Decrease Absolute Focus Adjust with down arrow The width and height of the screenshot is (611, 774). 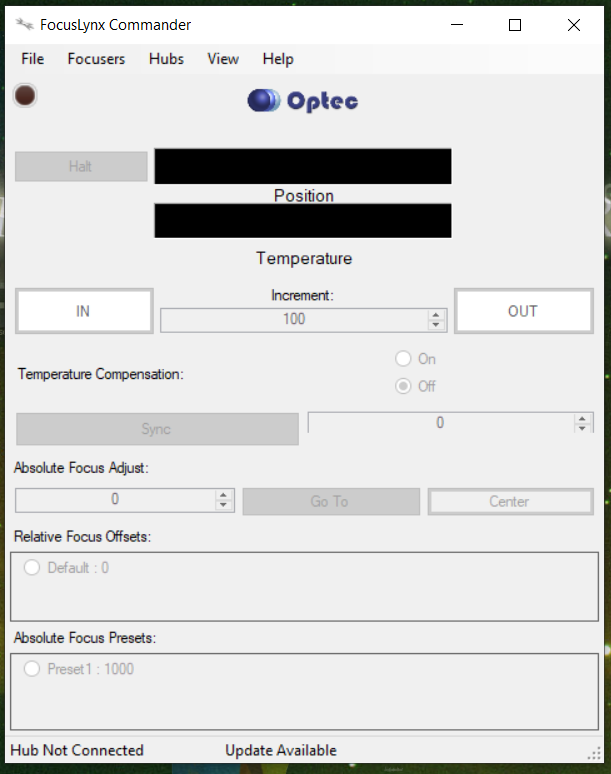pos(223,505)
